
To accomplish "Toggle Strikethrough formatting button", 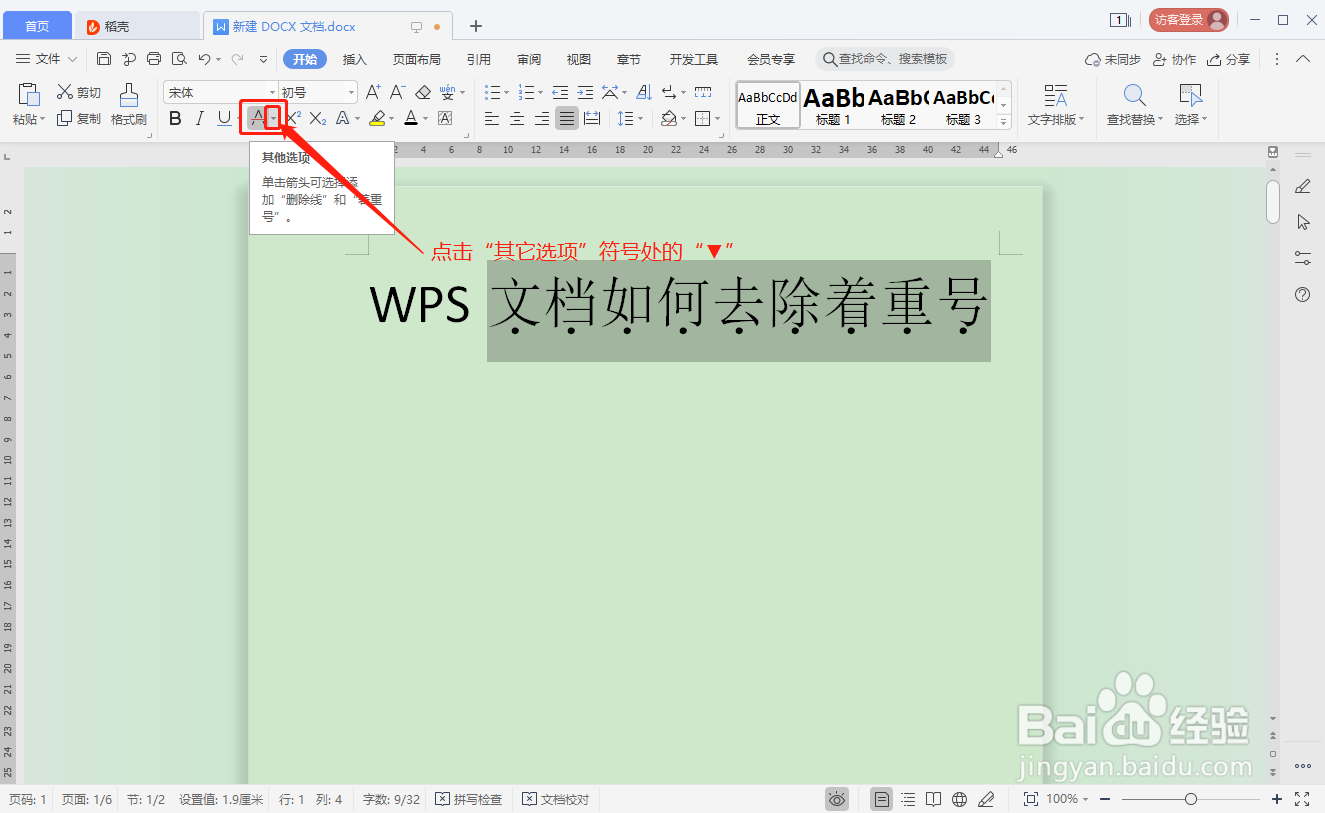I will click(x=257, y=119).
